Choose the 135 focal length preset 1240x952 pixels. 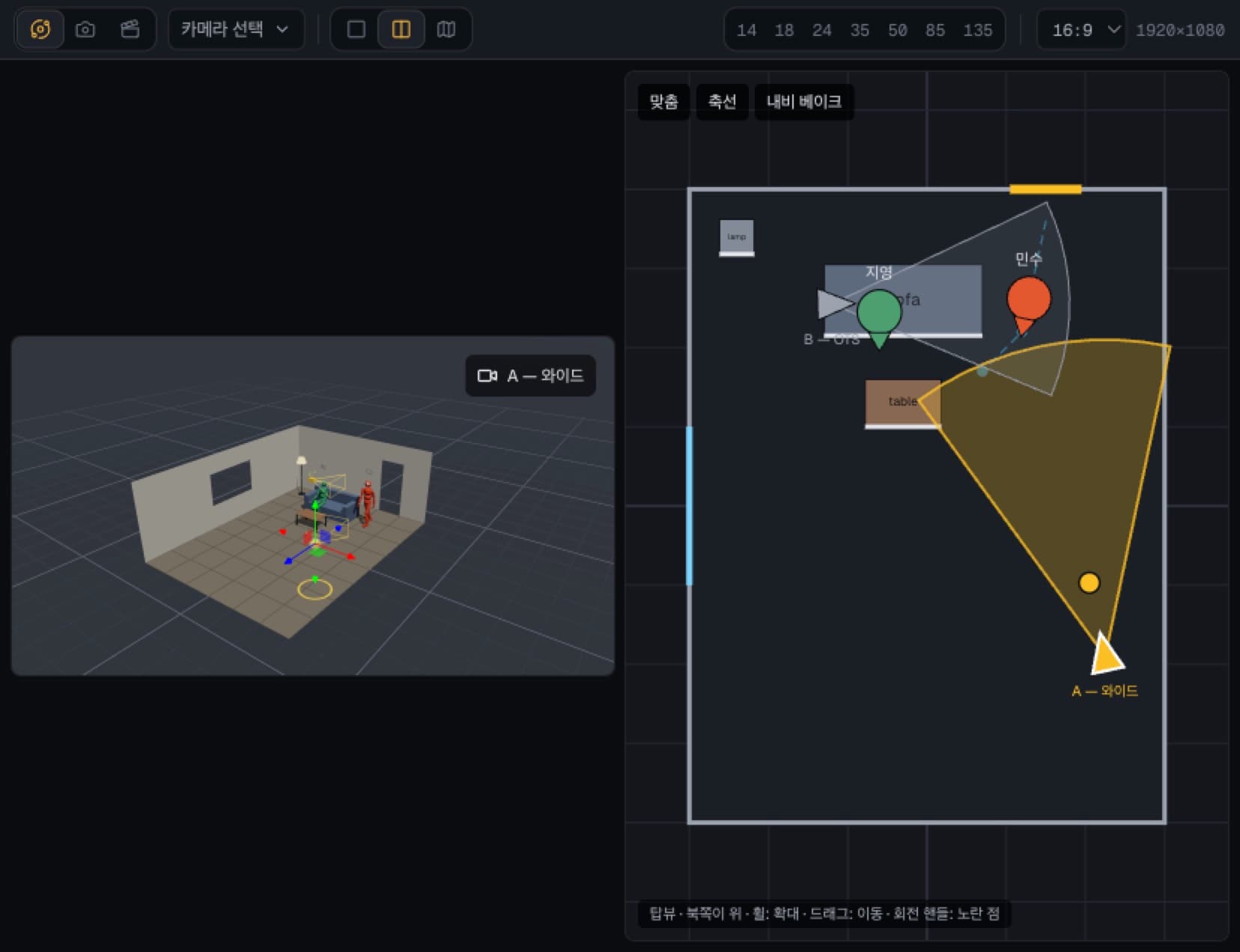tap(977, 30)
